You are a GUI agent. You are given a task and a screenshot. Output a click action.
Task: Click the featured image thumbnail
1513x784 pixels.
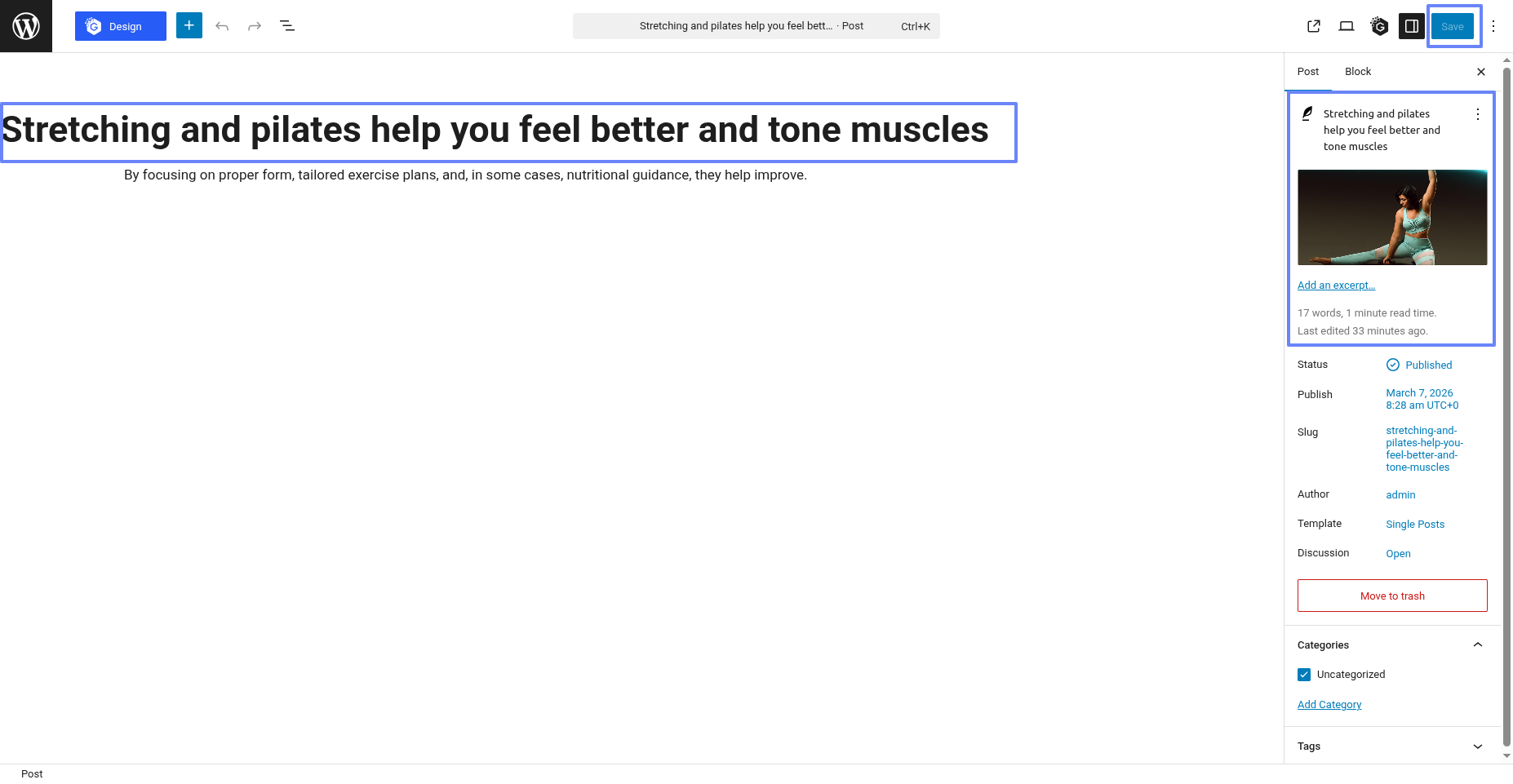[x=1392, y=217]
